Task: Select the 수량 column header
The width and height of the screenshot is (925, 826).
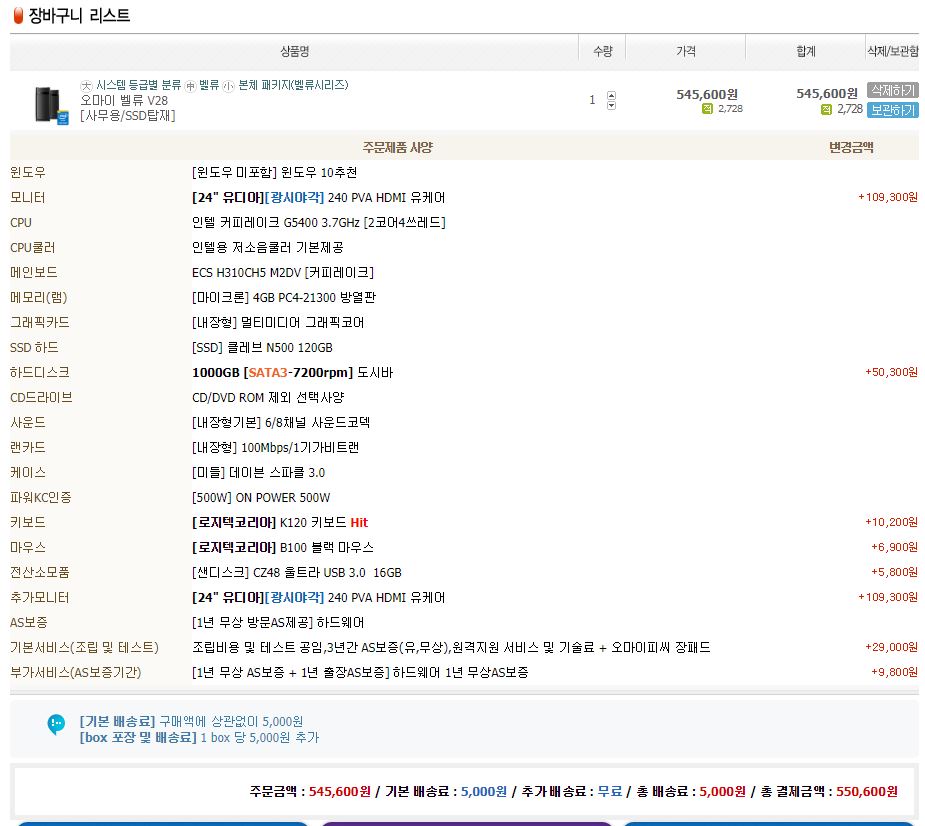Action: (602, 51)
